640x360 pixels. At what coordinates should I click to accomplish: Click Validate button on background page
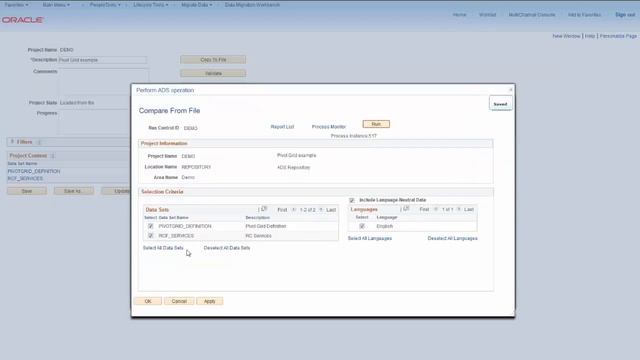[213, 73]
